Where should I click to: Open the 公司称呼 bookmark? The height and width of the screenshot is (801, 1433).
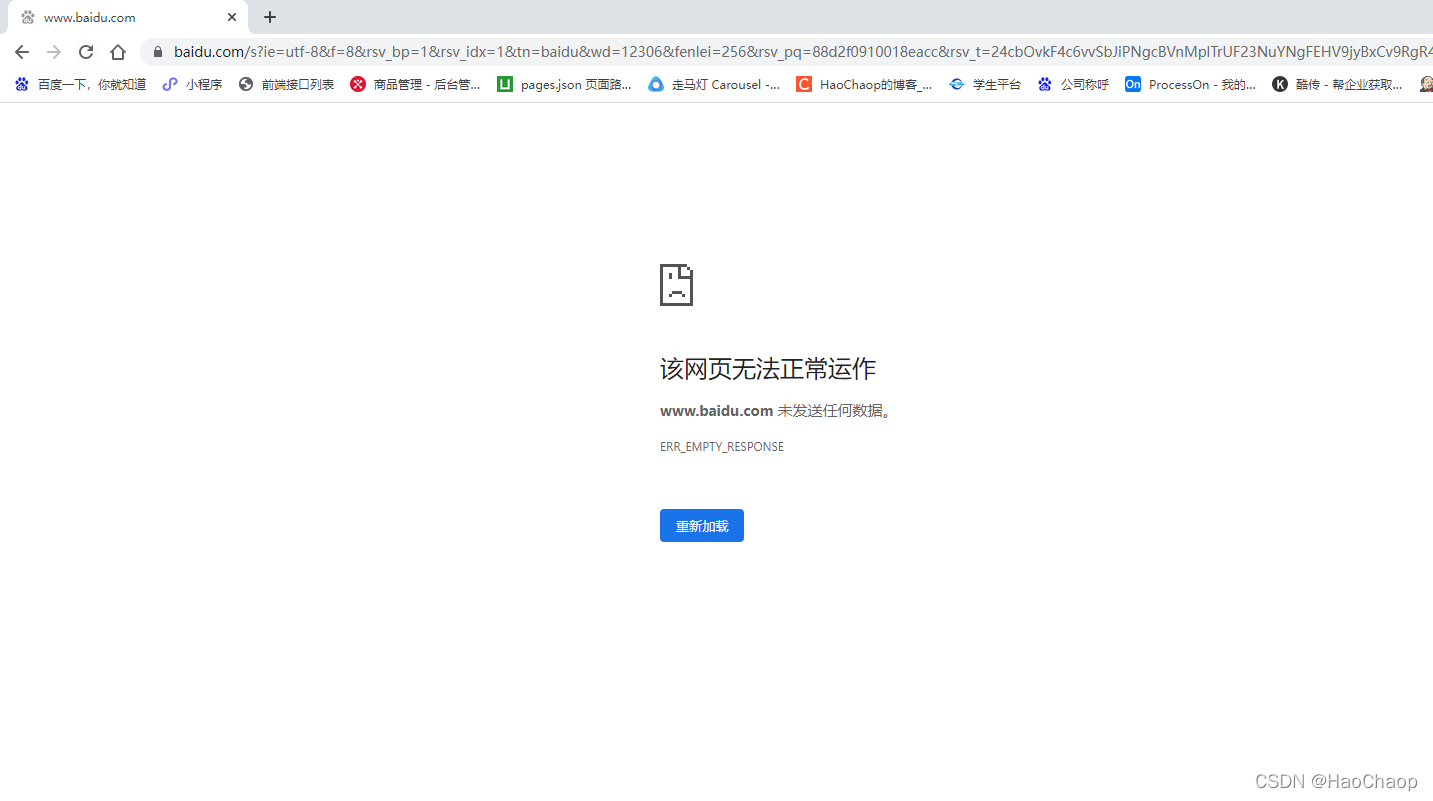[x=1073, y=85]
